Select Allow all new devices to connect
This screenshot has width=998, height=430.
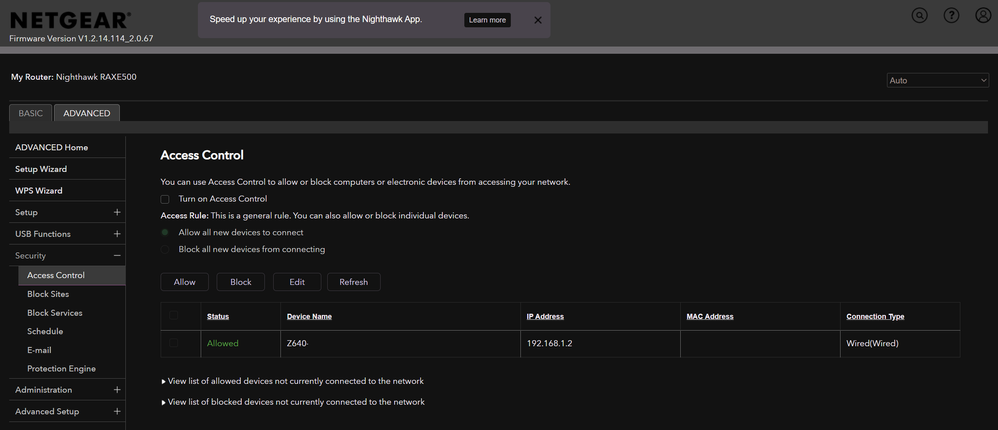166,232
